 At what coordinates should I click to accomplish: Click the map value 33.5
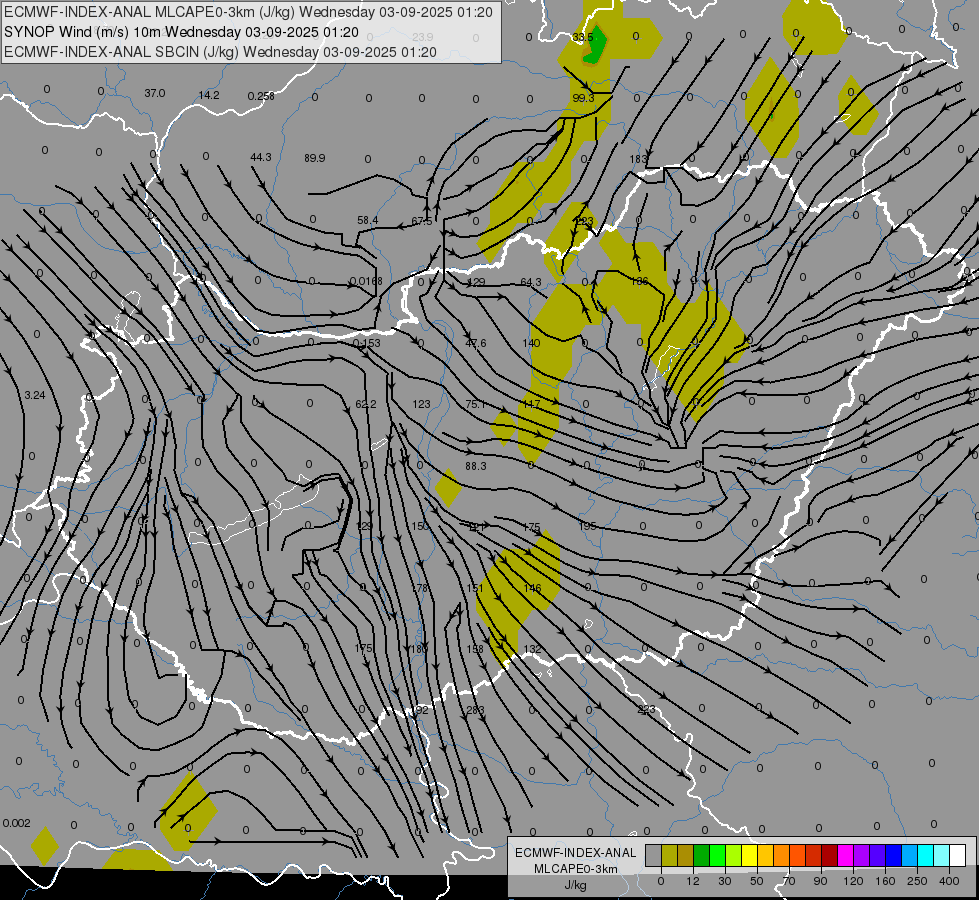click(582, 37)
